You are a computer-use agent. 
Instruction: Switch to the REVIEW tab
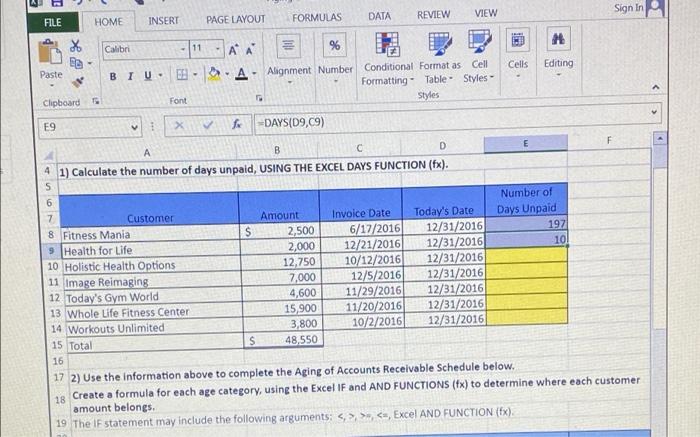(433, 15)
